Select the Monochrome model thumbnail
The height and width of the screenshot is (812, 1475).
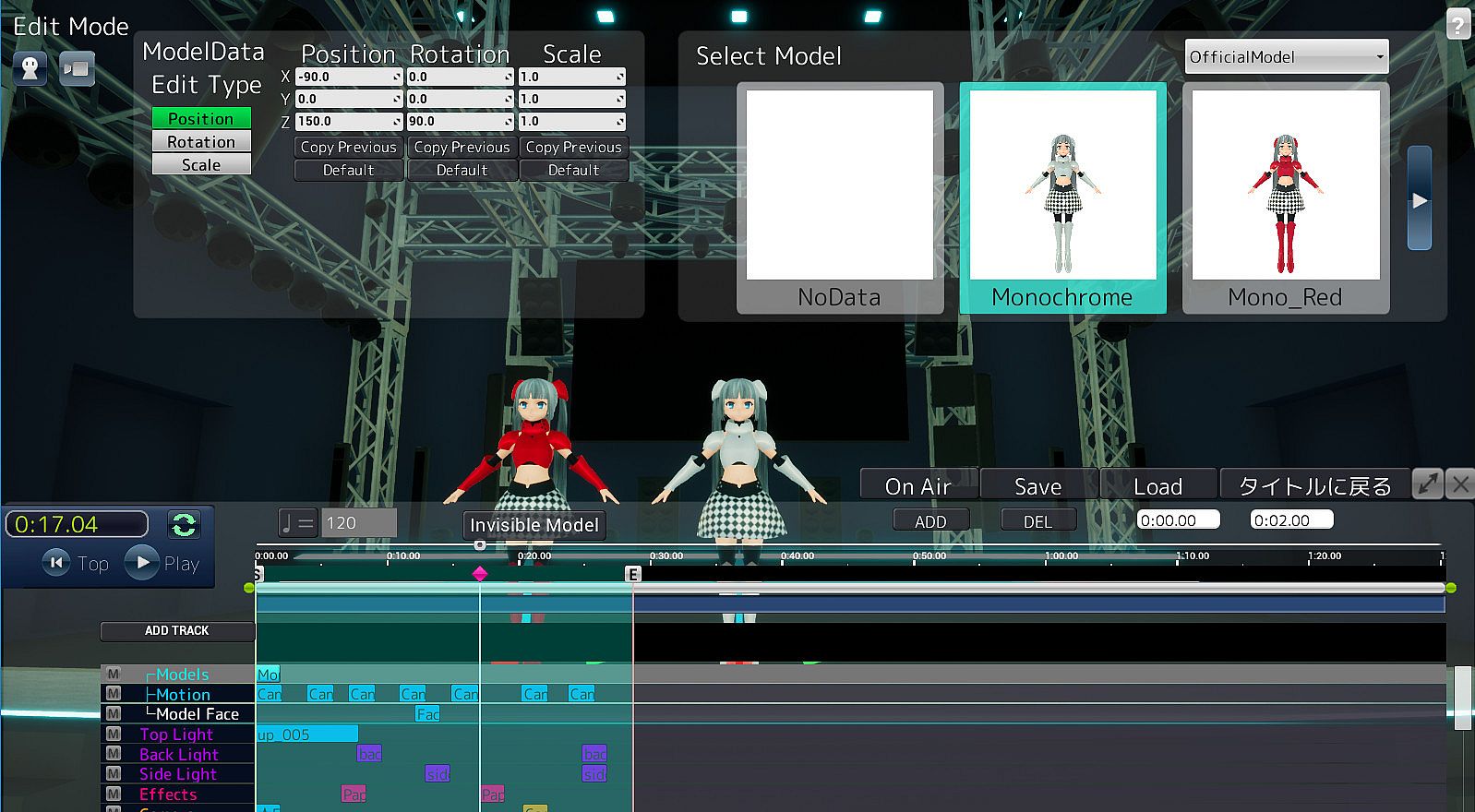click(x=1063, y=198)
